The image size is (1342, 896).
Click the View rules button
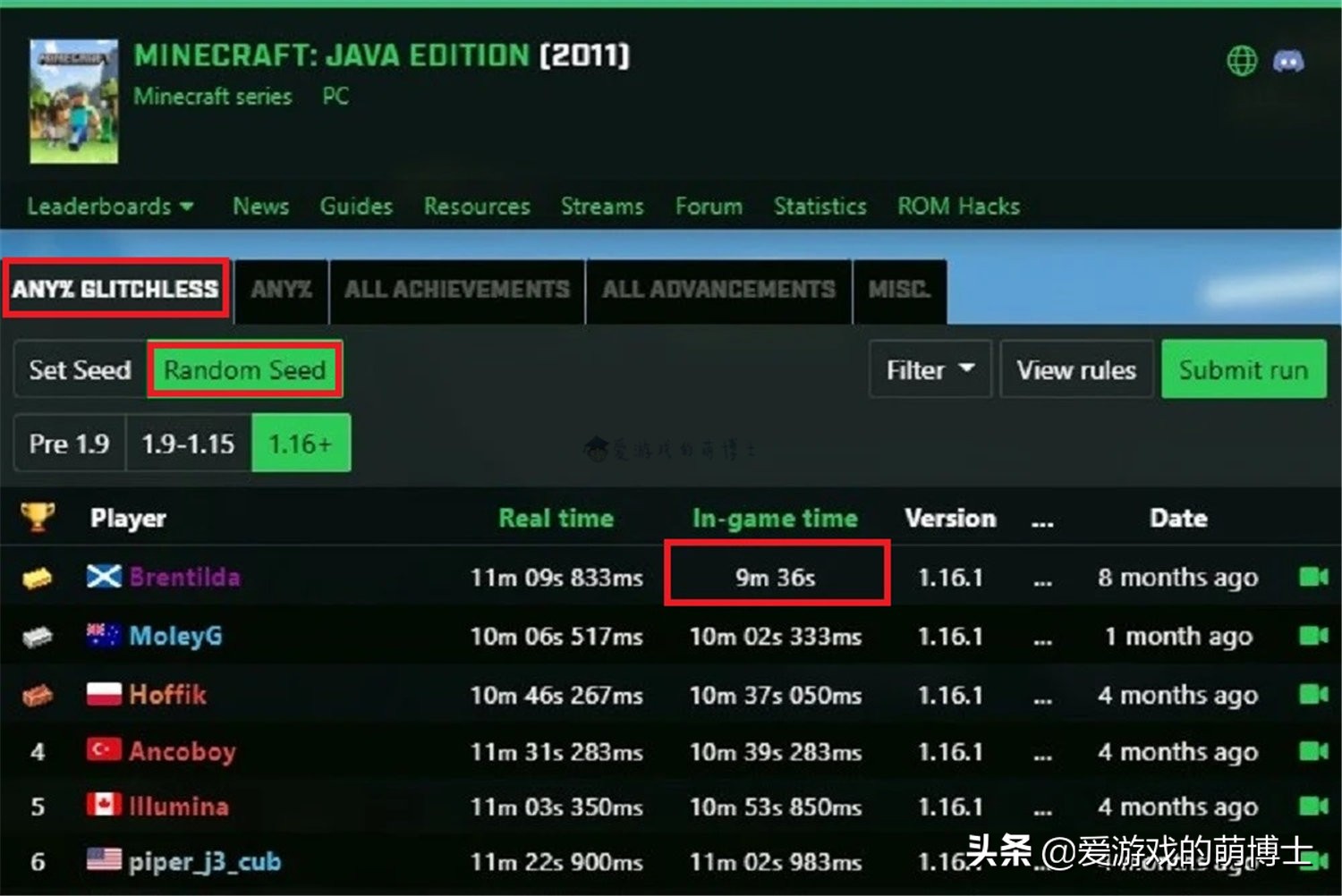1076,369
